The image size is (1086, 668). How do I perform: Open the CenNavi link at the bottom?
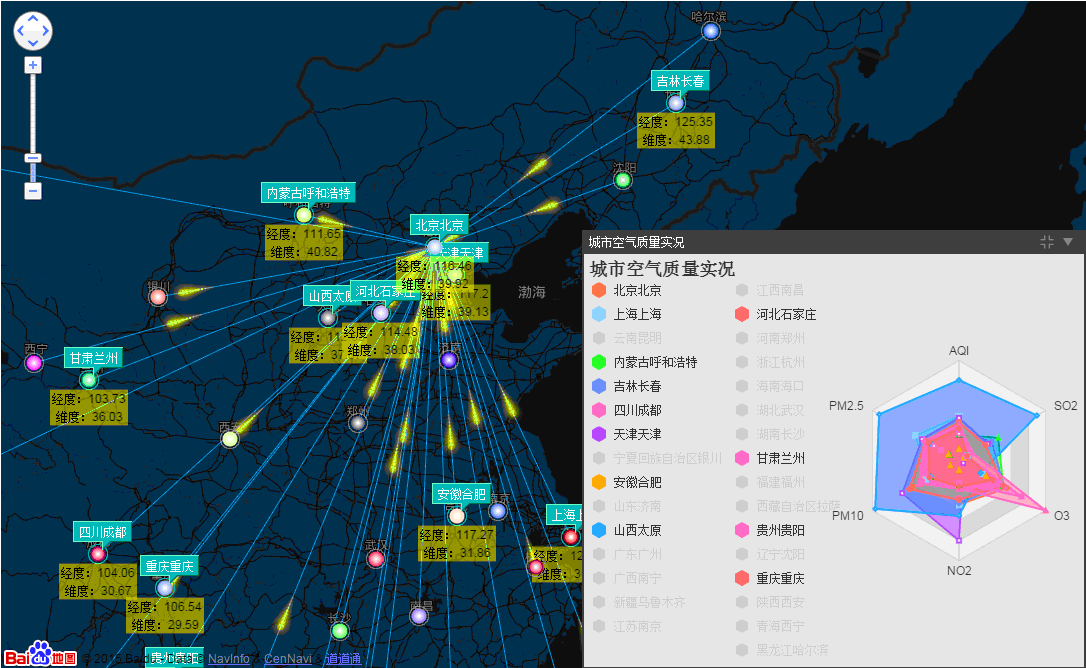click(x=287, y=659)
